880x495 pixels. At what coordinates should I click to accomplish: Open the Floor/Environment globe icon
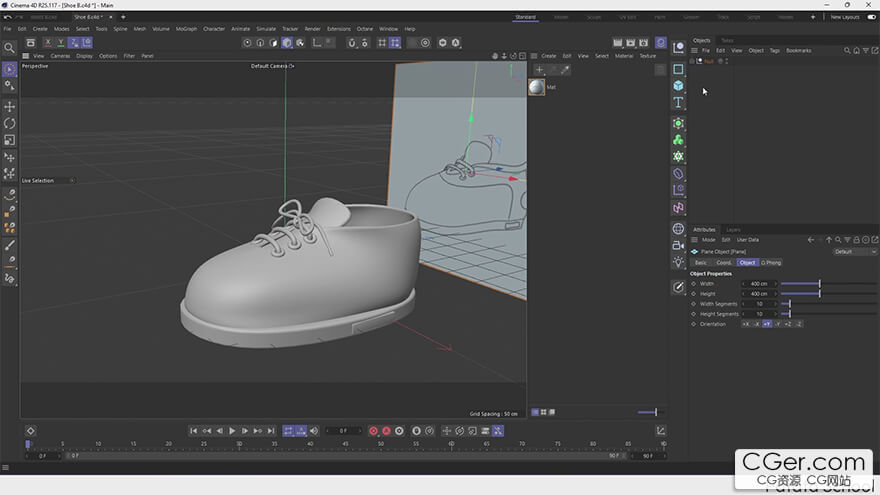(679, 228)
